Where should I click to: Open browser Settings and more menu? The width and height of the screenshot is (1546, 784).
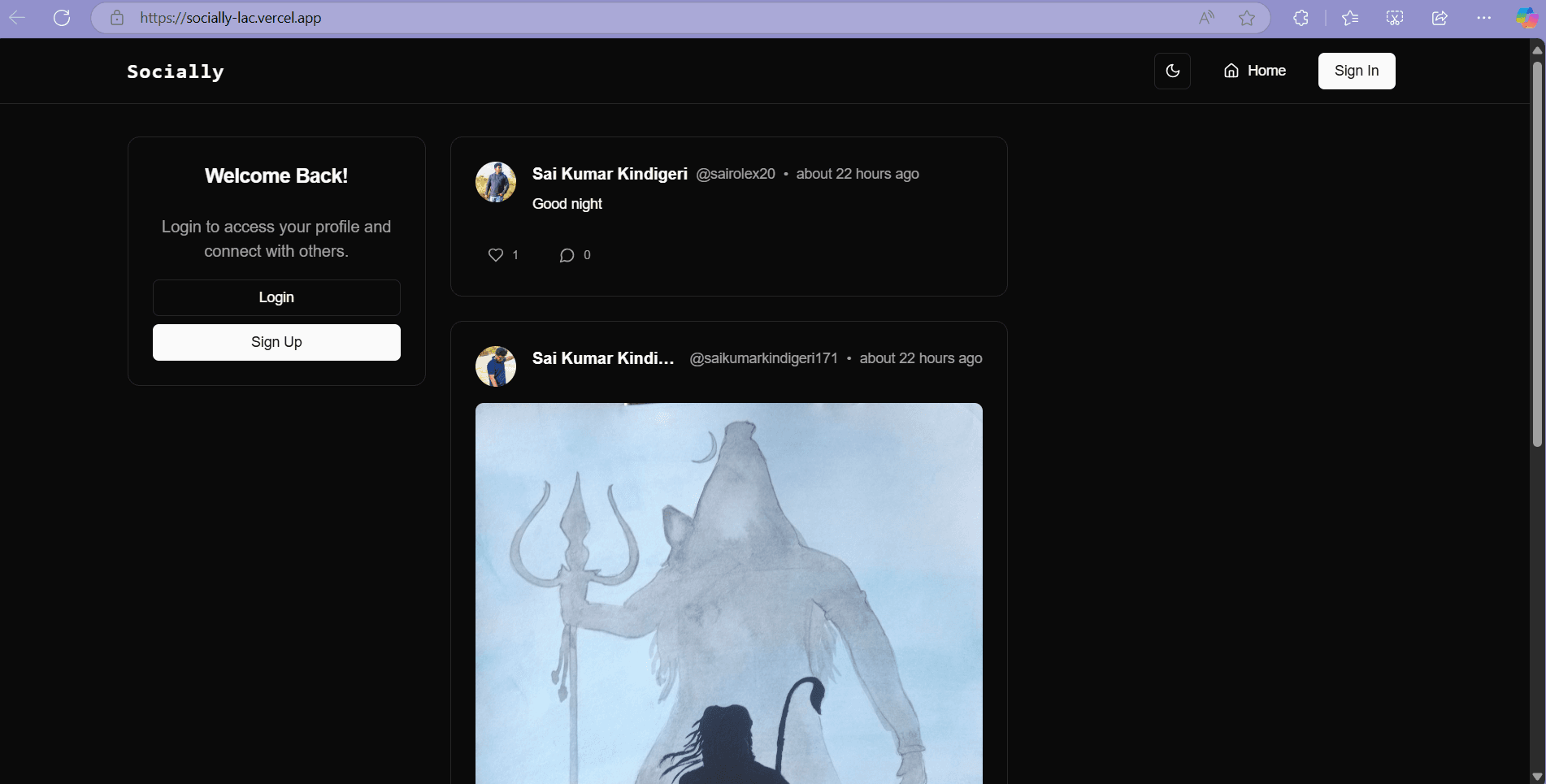[x=1483, y=18]
